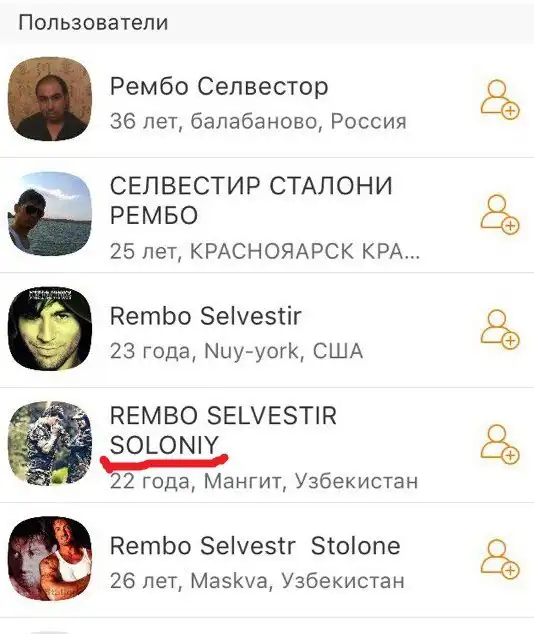The height and width of the screenshot is (634, 534).
Task: Add Rembo Selvestr Stolone as friend
Action: tap(500, 559)
